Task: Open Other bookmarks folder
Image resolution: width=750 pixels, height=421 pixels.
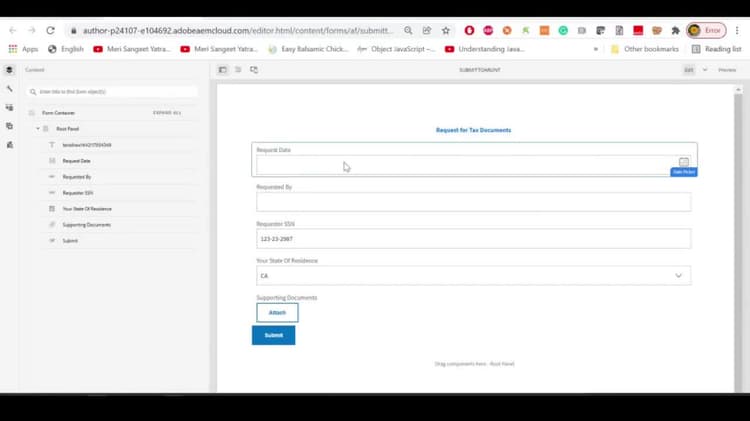Action: [x=645, y=49]
